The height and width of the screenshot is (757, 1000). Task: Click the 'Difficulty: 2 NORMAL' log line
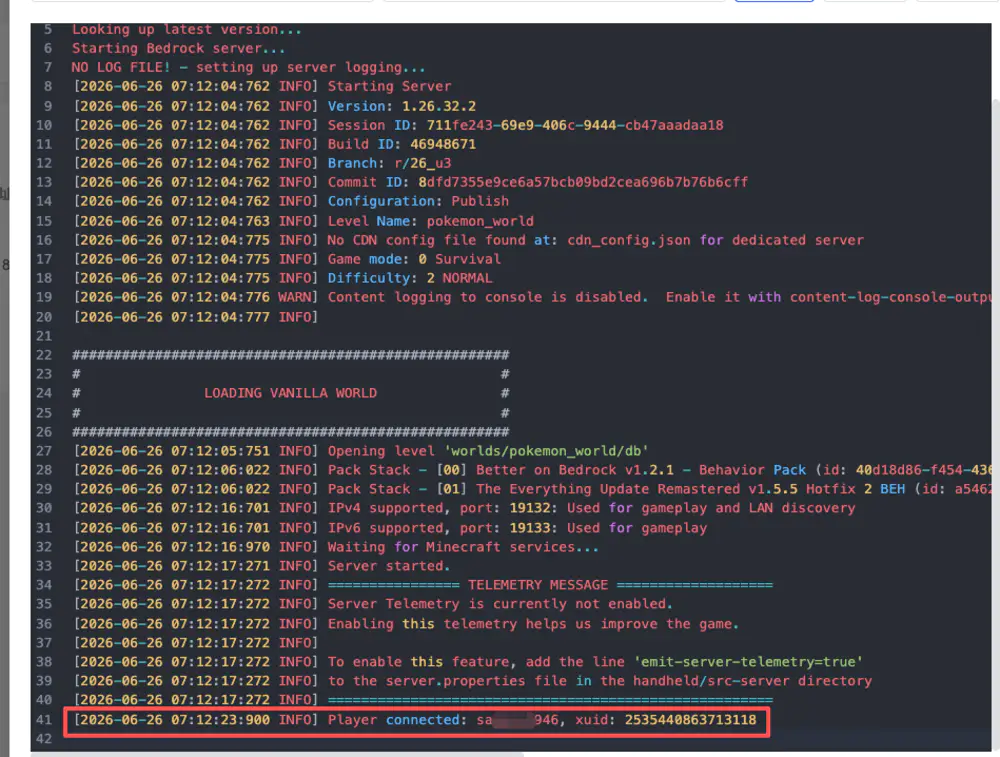(283, 278)
